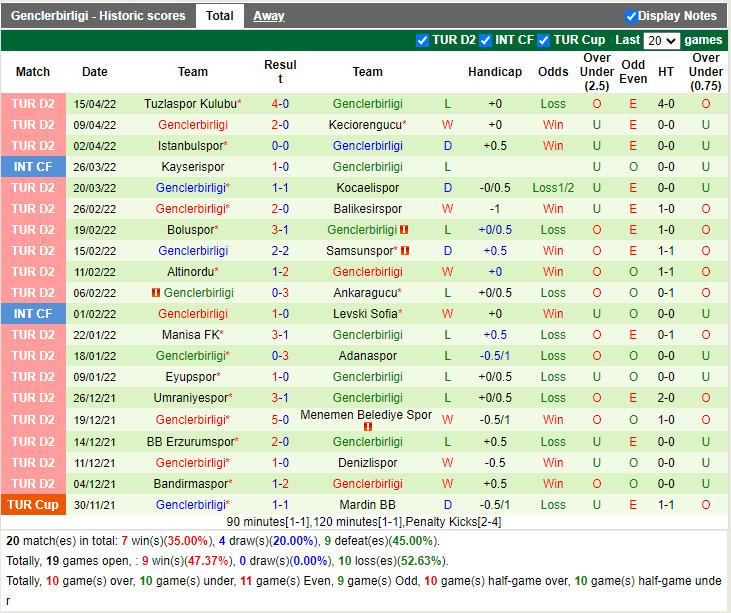Click the 52.63% loss percentage
731x613 pixels.
click(419, 561)
